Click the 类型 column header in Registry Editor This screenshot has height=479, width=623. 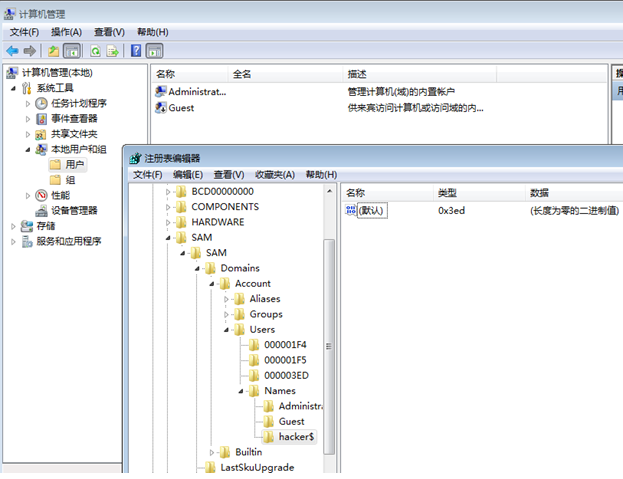pyautogui.click(x=479, y=193)
